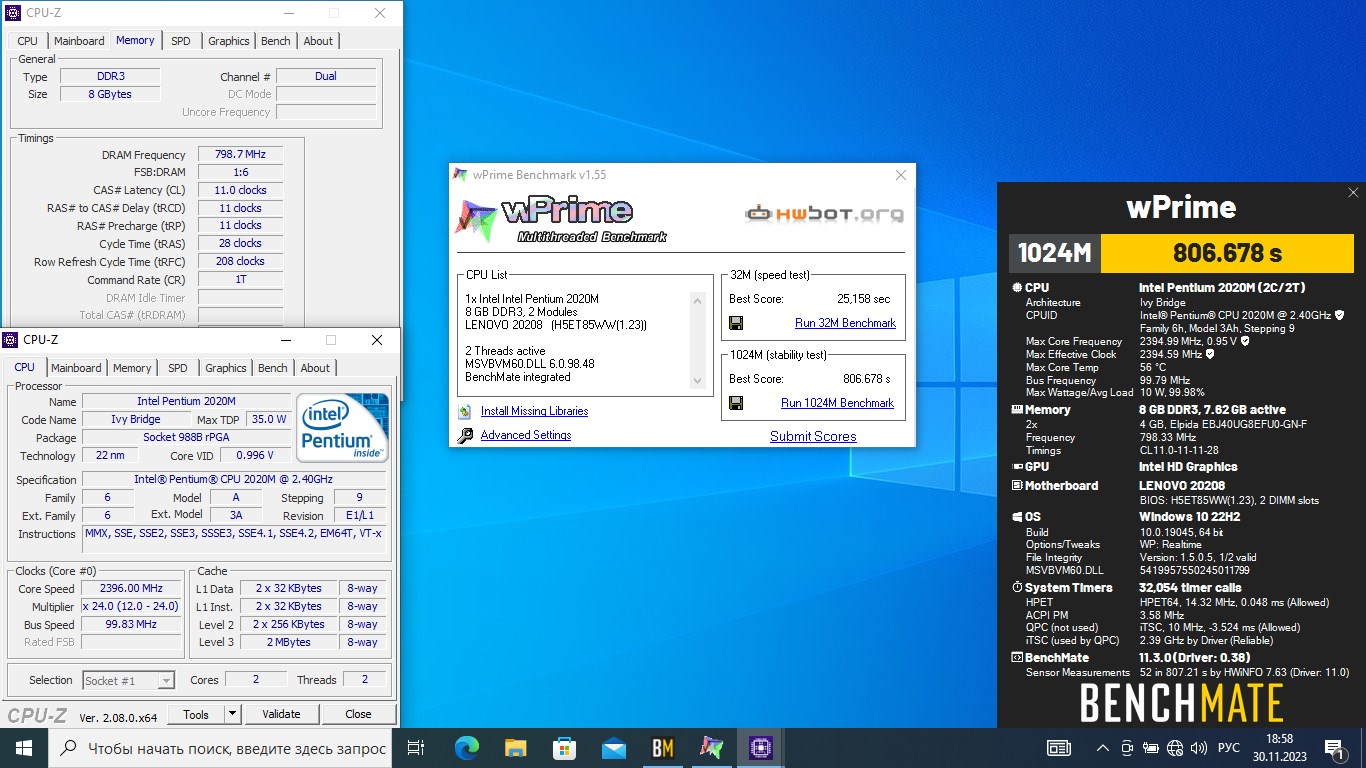Click the 806.678 s BenchMate result
Screen dimensions: 1366x768
1227,254
